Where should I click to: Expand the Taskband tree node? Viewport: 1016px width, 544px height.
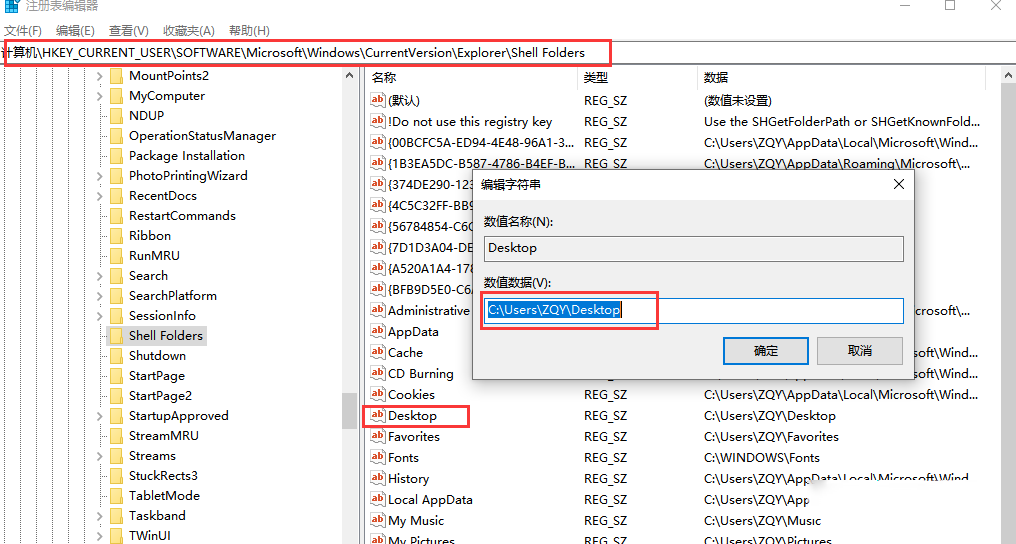99,516
